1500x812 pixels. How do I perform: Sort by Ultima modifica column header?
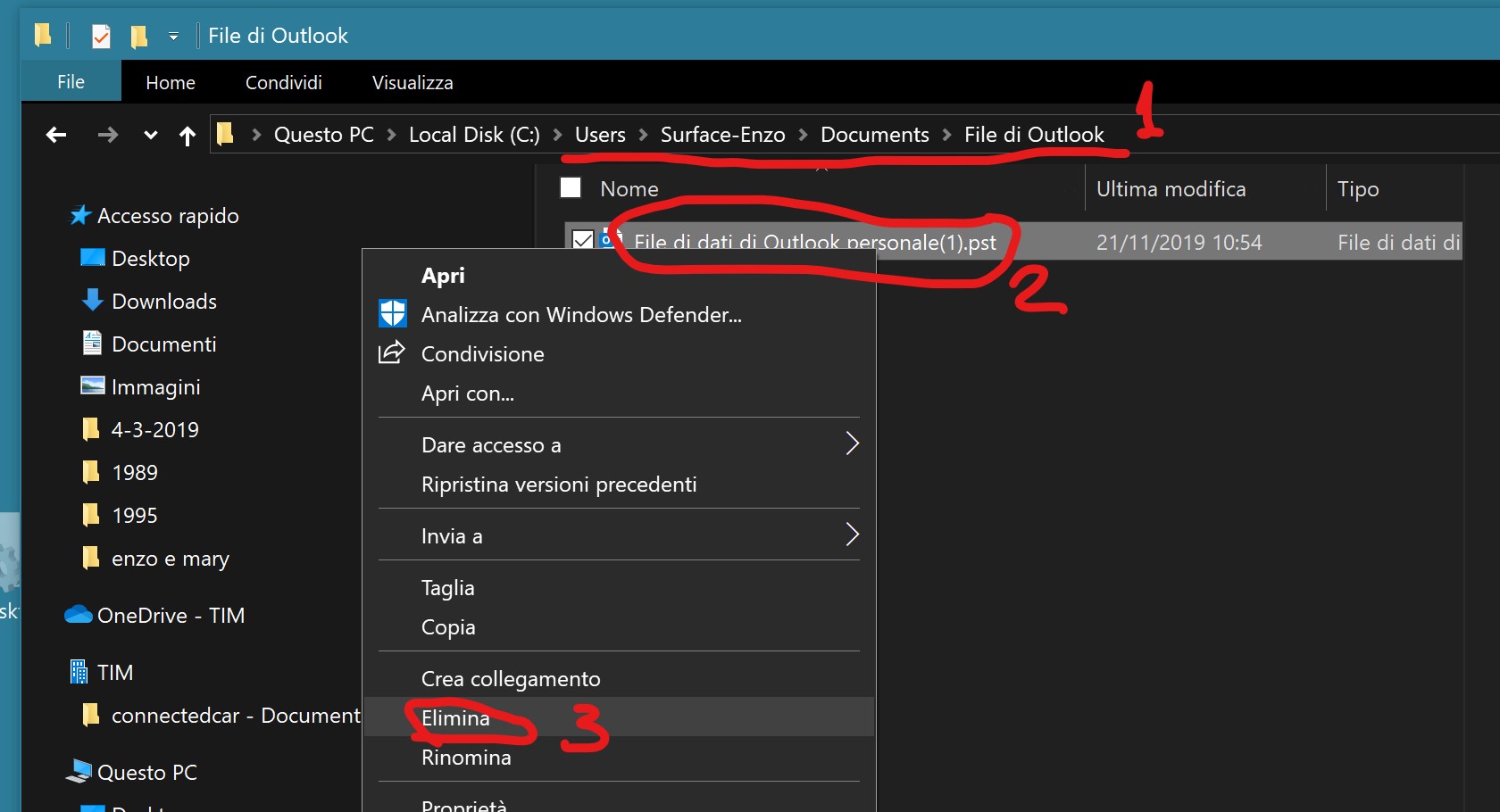[1171, 189]
